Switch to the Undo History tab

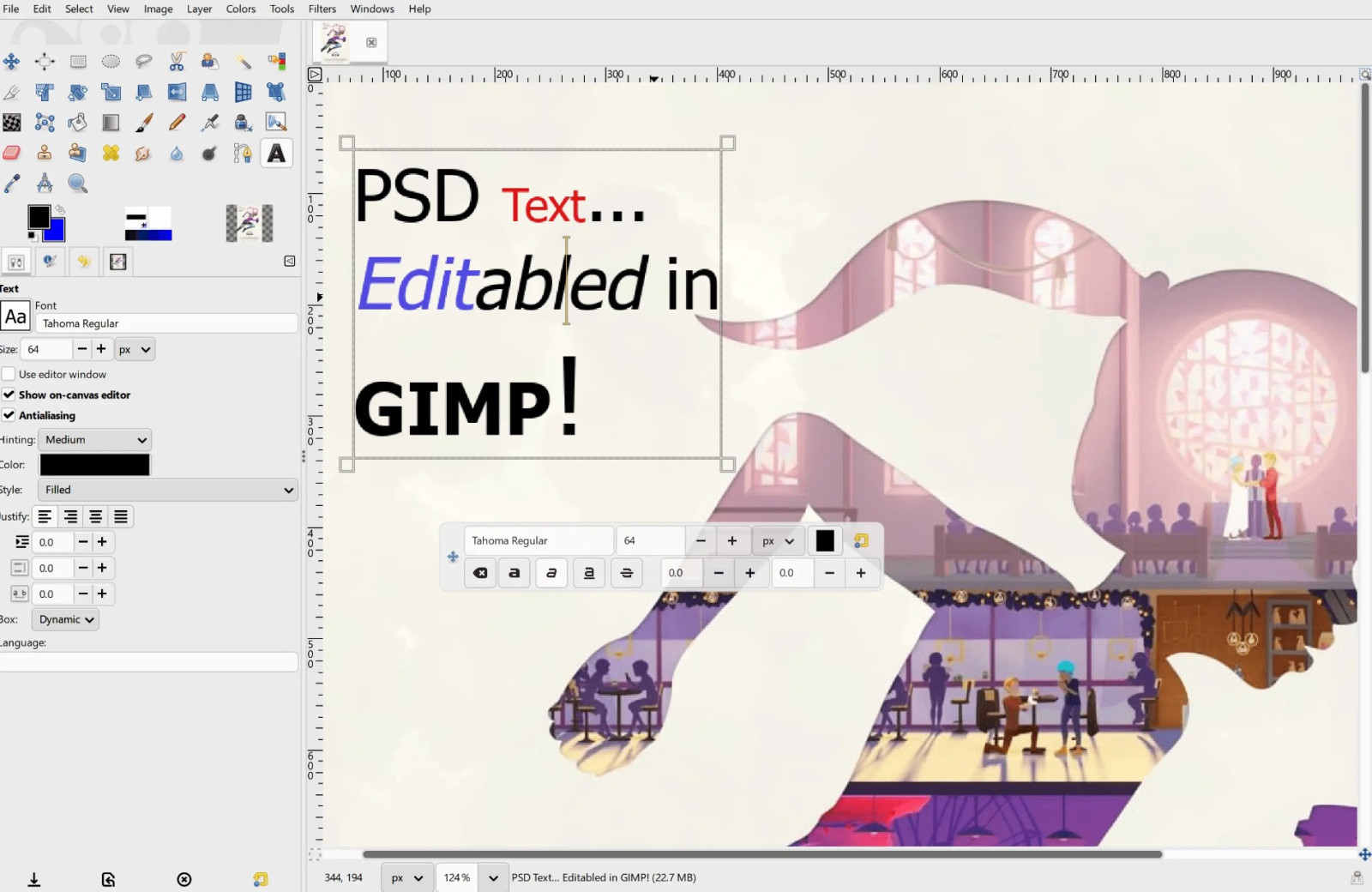(x=83, y=262)
